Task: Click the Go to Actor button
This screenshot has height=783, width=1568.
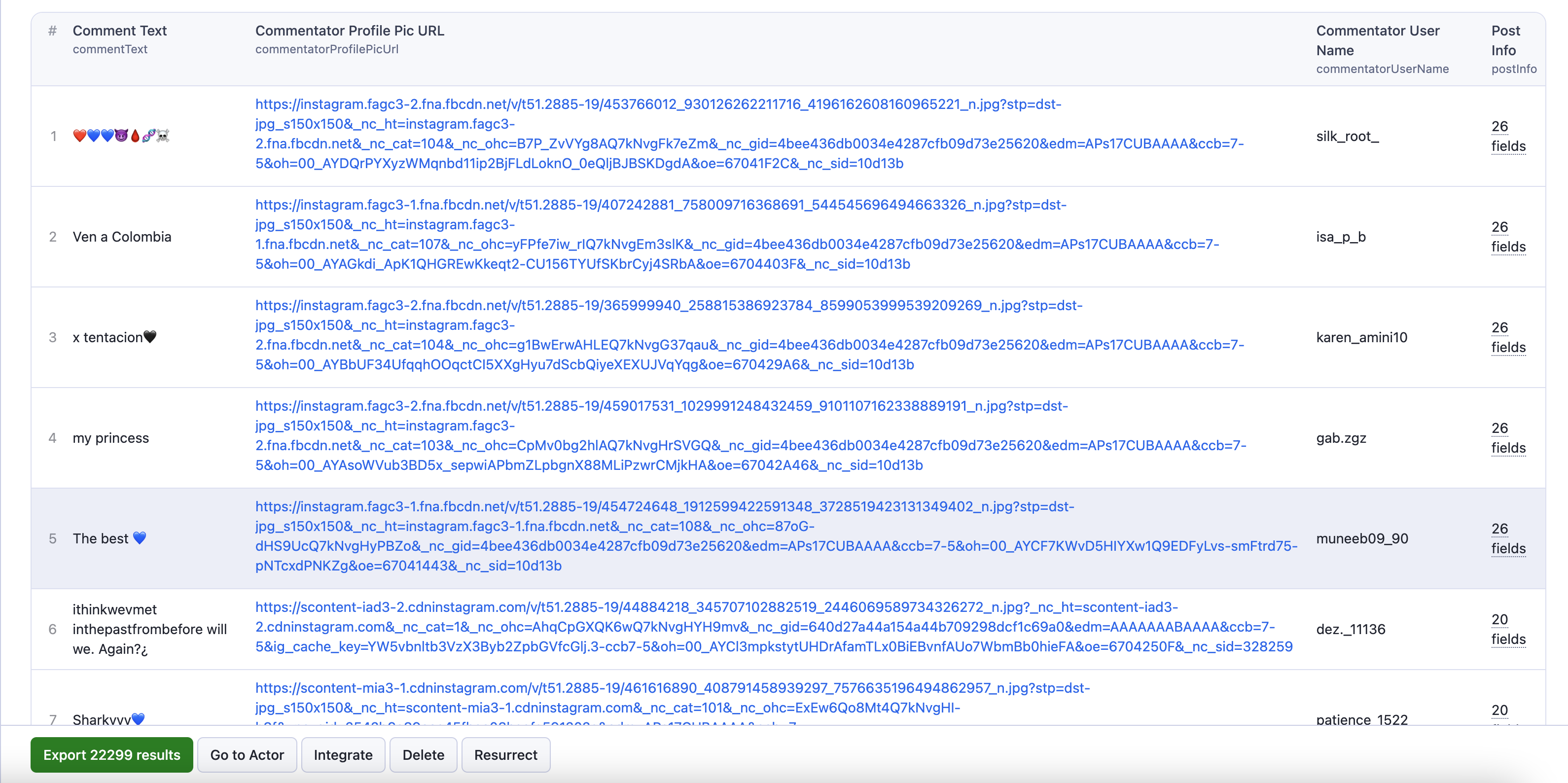Action: click(x=247, y=754)
